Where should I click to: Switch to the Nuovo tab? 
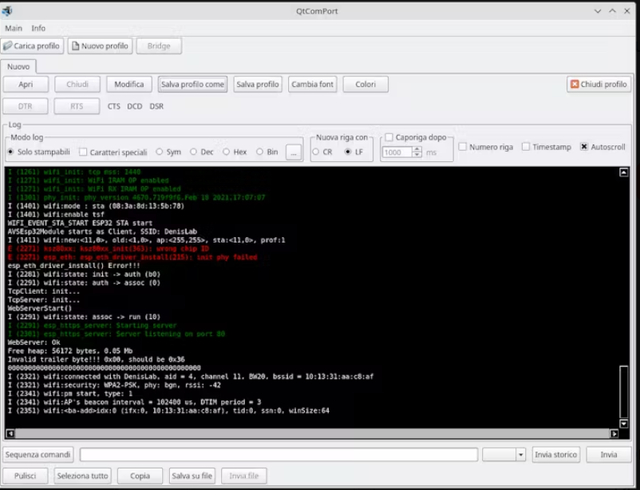(18, 67)
